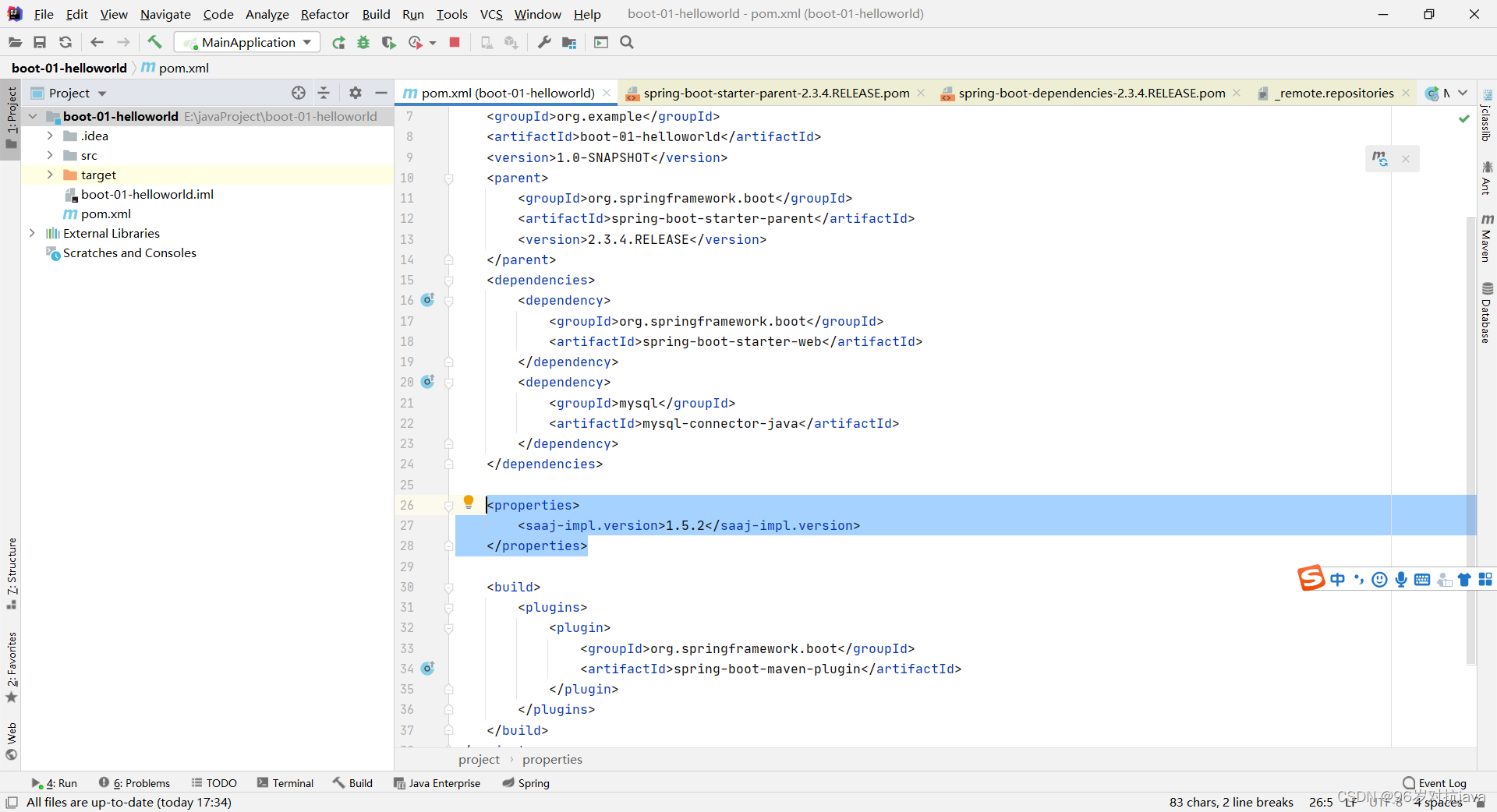Open the VCS menu
Screen dimensions: 1497x812
pyautogui.click(x=491, y=14)
